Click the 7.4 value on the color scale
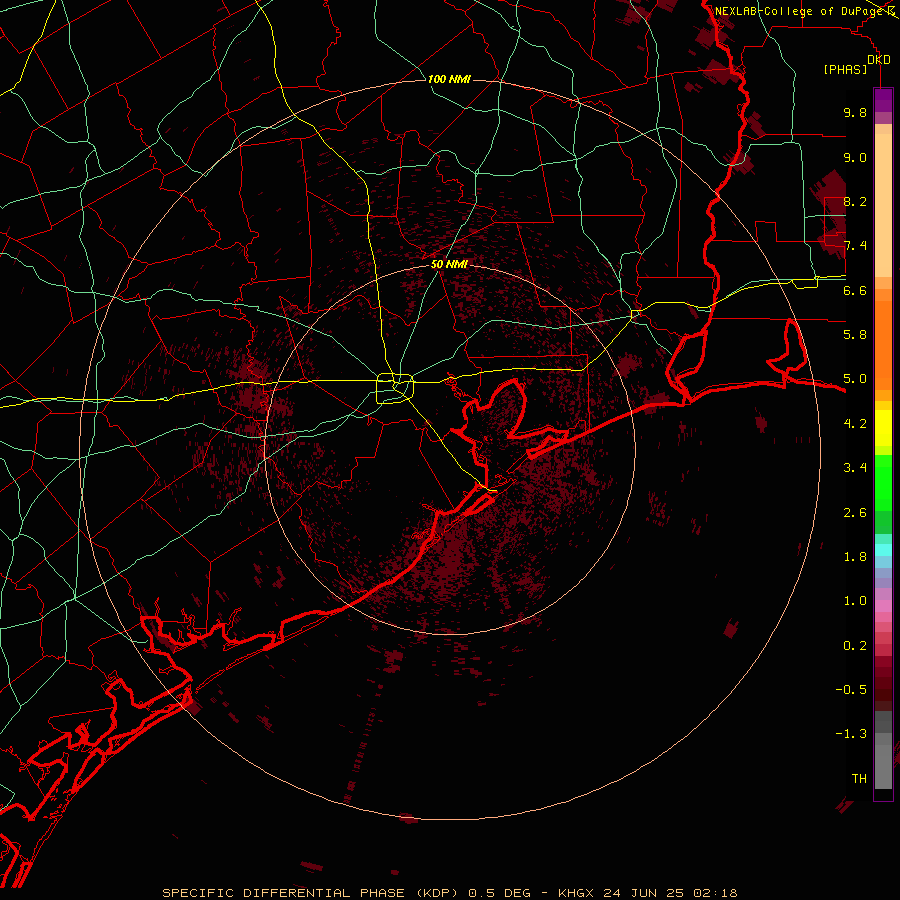Screen dimensions: 900x900 click(x=855, y=246)
